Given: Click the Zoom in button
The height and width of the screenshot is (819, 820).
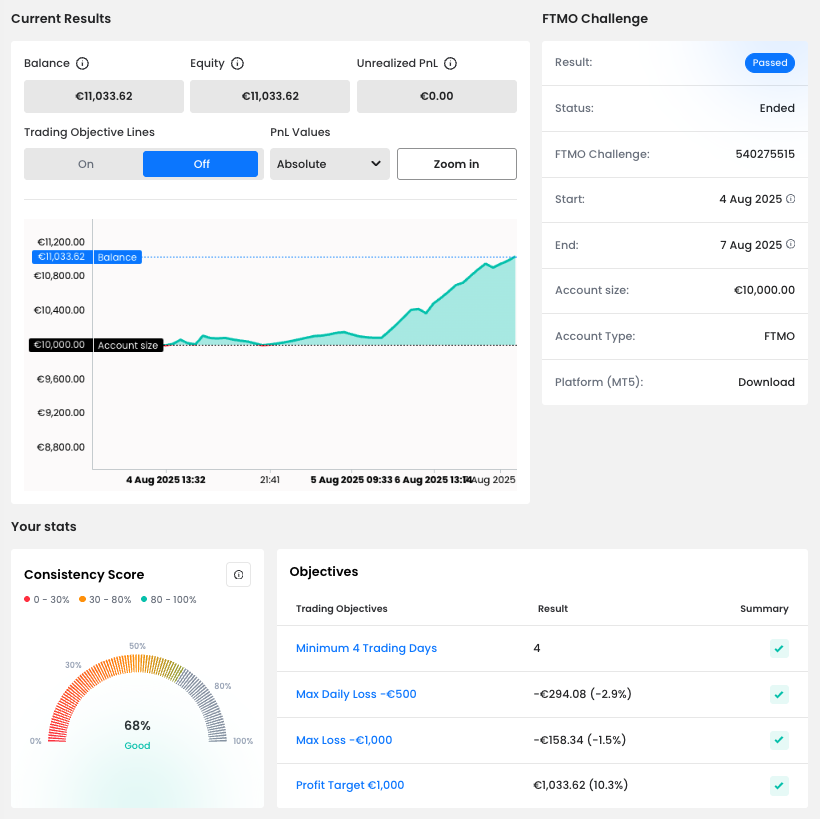Looking at the screenshot, I should (x=457, y=164).
